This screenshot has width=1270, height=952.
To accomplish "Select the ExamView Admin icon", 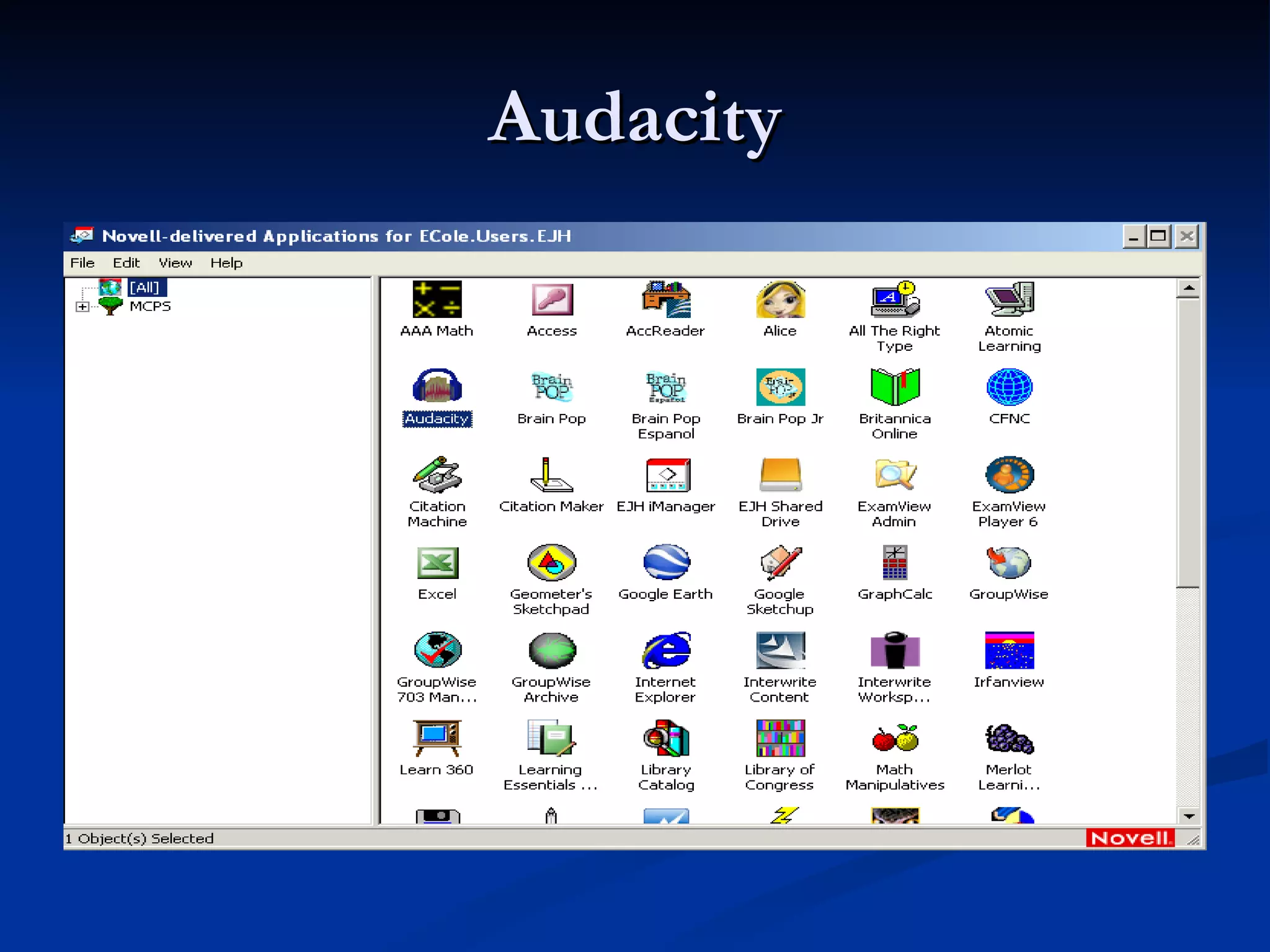I will pyautogui.click(x=895, y=475).
